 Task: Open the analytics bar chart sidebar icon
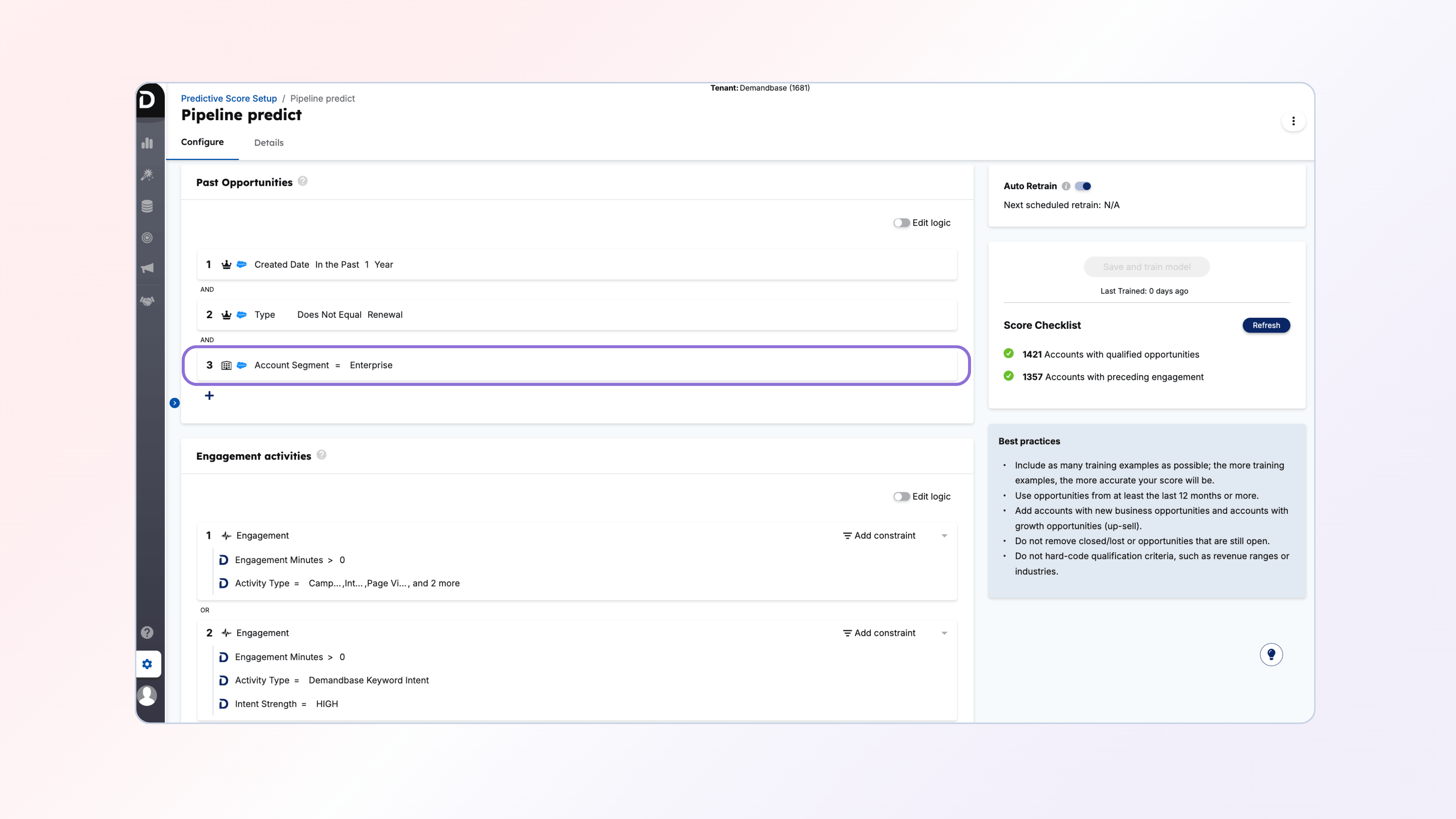click(147, 143)
